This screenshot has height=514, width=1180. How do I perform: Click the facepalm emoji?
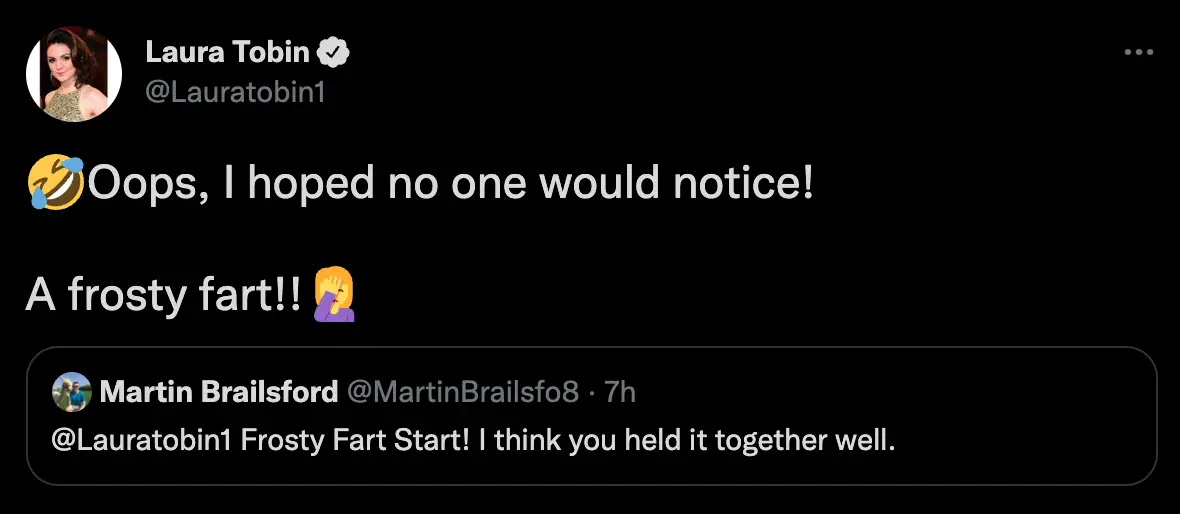tap(334, 295)
